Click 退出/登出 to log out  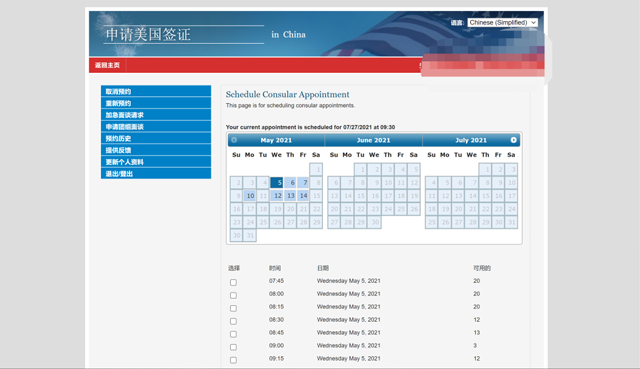coord(156,173)
